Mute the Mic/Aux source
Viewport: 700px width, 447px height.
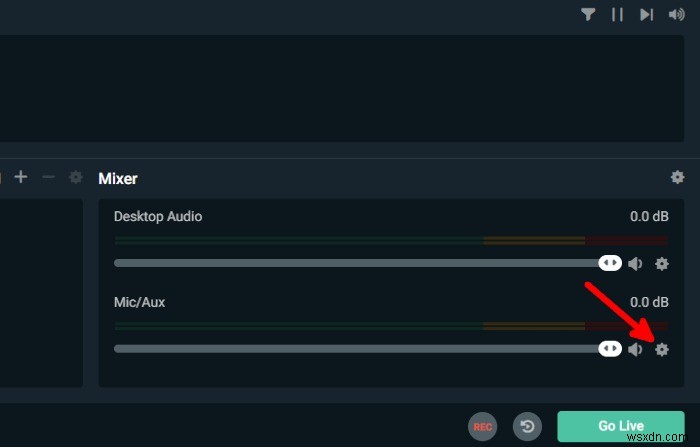tap(635, 349)
